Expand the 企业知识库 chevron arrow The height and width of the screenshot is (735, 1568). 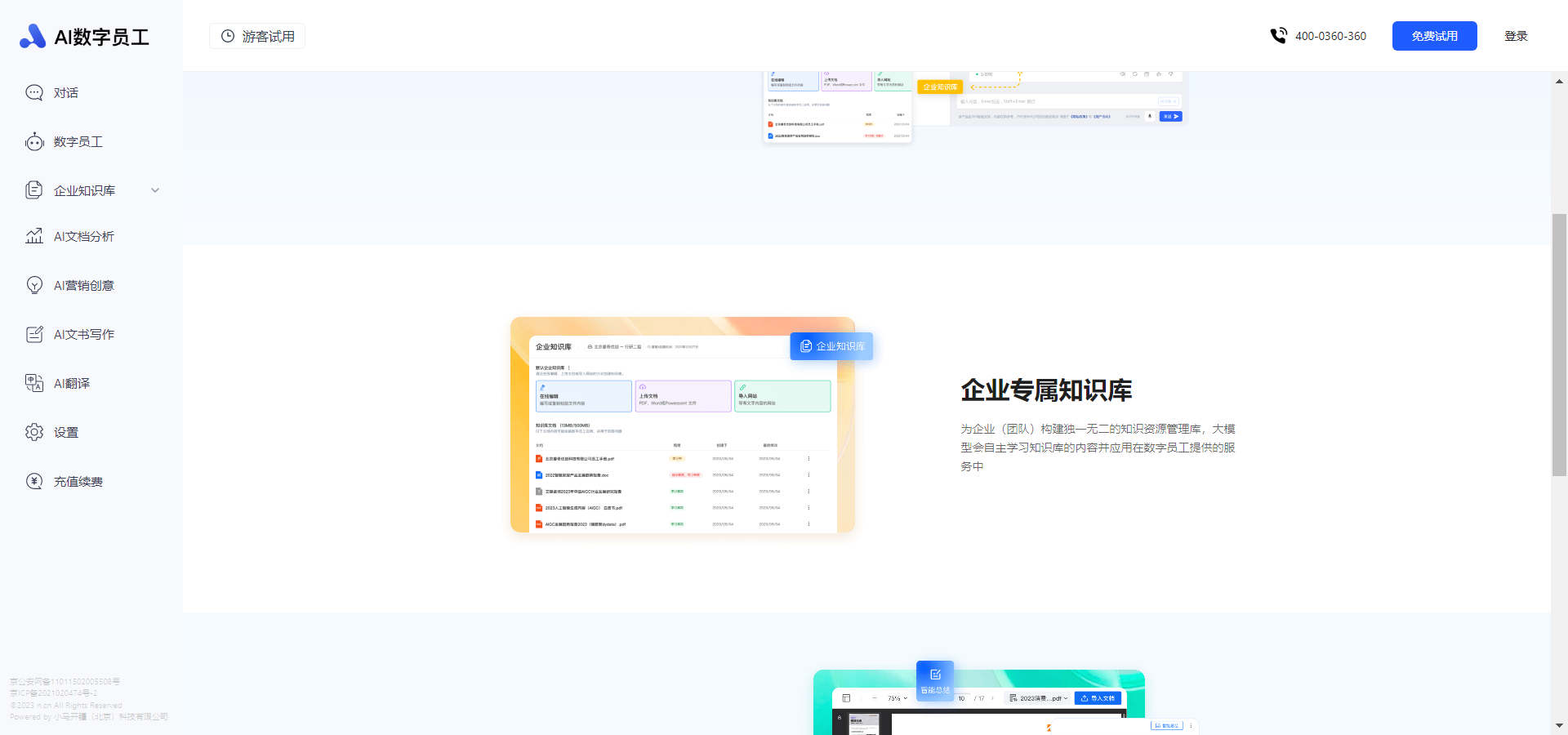click(x=155, y=190)
